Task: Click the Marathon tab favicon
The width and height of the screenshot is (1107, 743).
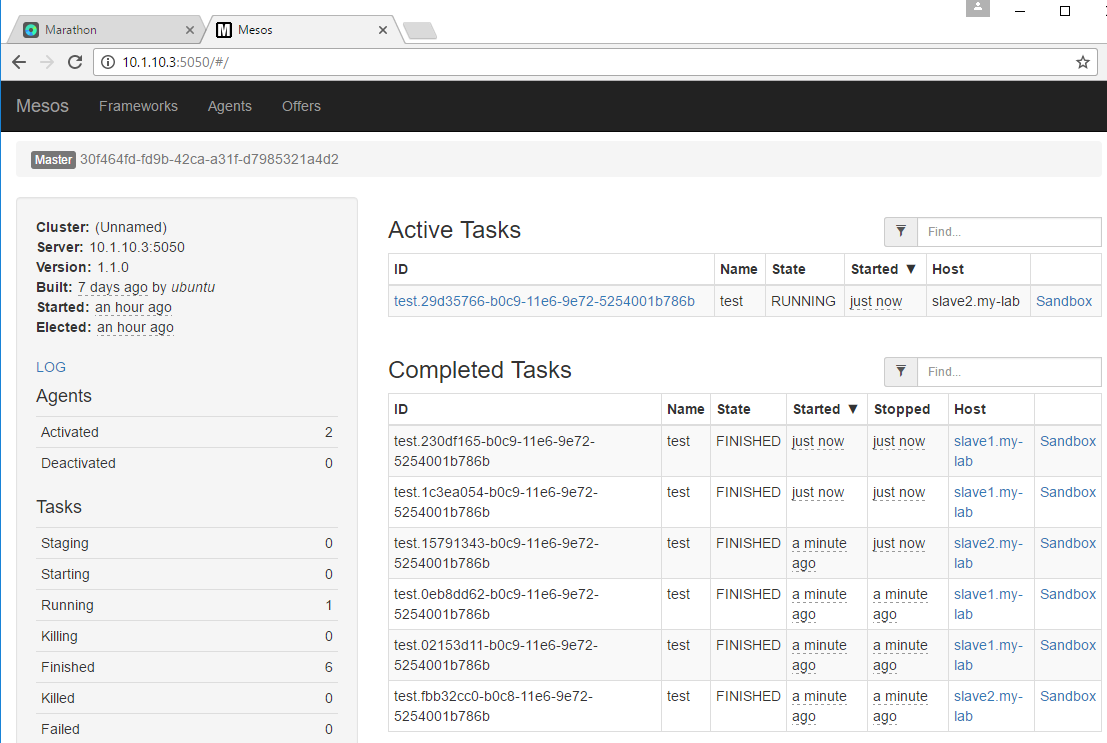Action: 31,30
